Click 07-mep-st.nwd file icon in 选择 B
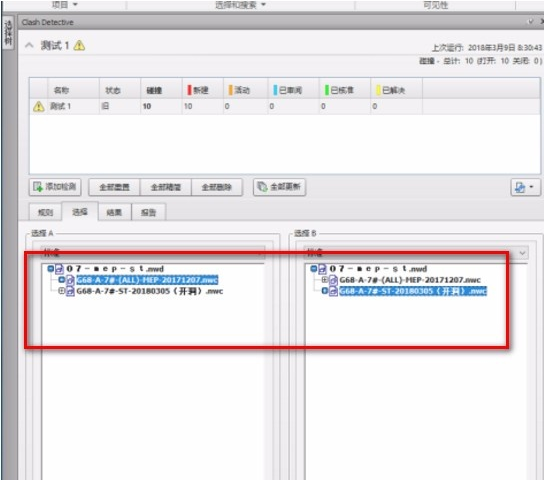The image size is (548, 480). [x=322, y=269]
